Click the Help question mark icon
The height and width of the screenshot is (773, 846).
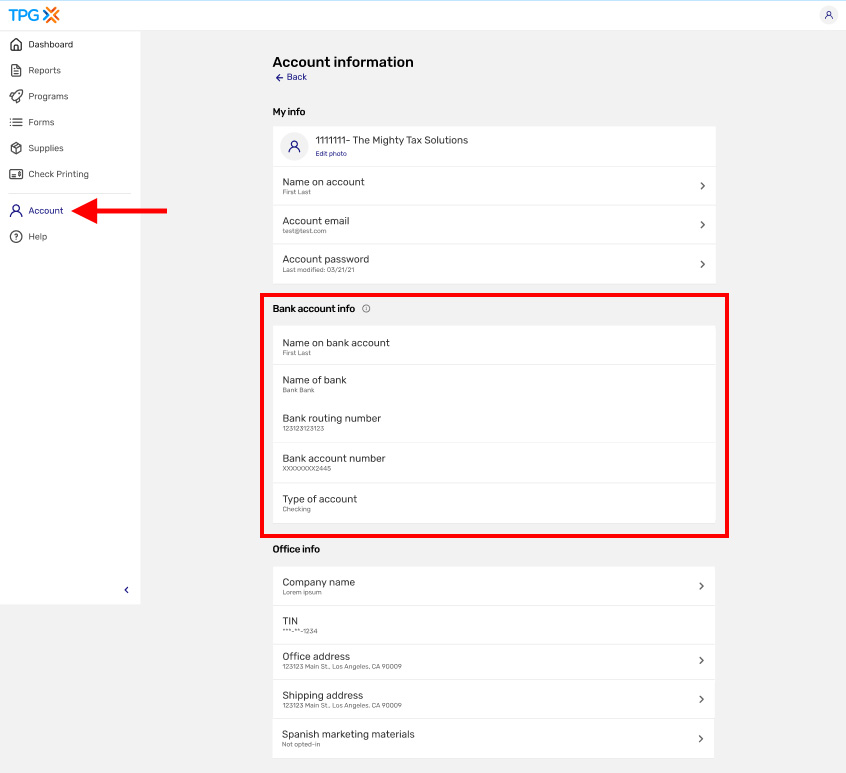16,237
